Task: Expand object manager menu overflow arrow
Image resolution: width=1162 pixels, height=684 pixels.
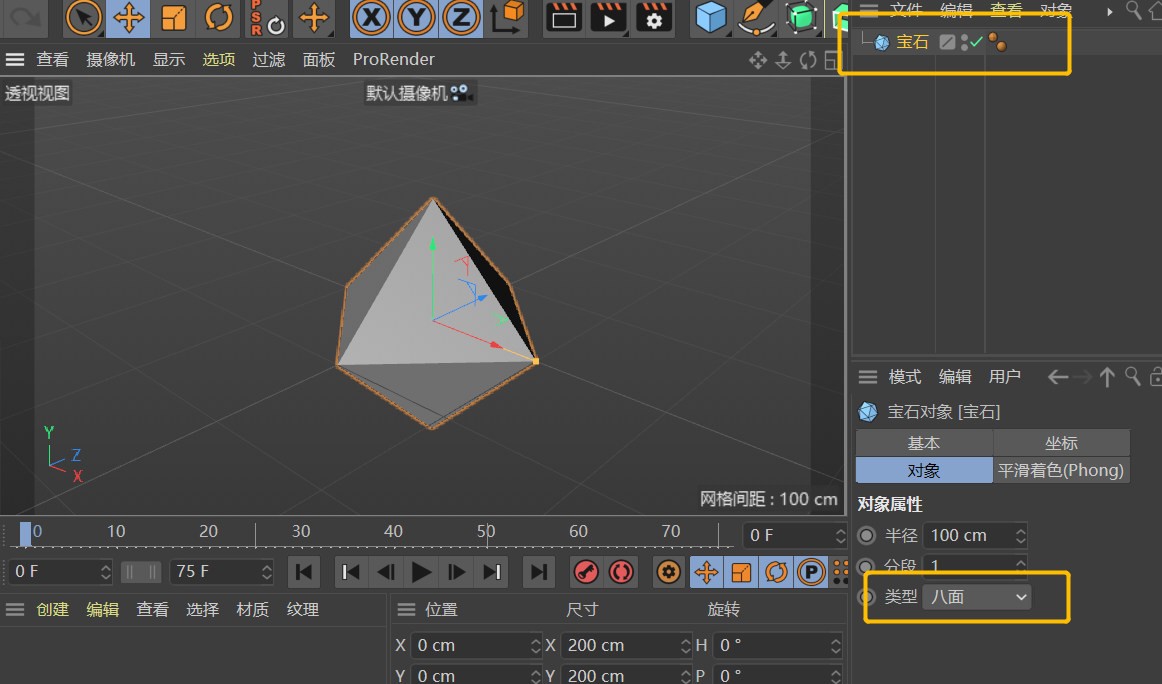Action: click(x=1109, y=11)
